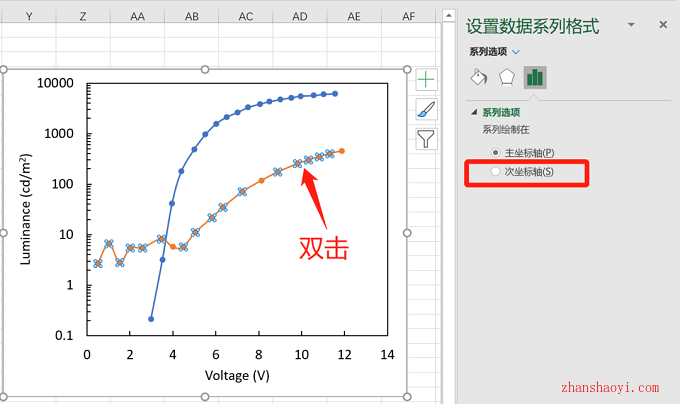Select the 次坐标轴(S) radio button

495,171
